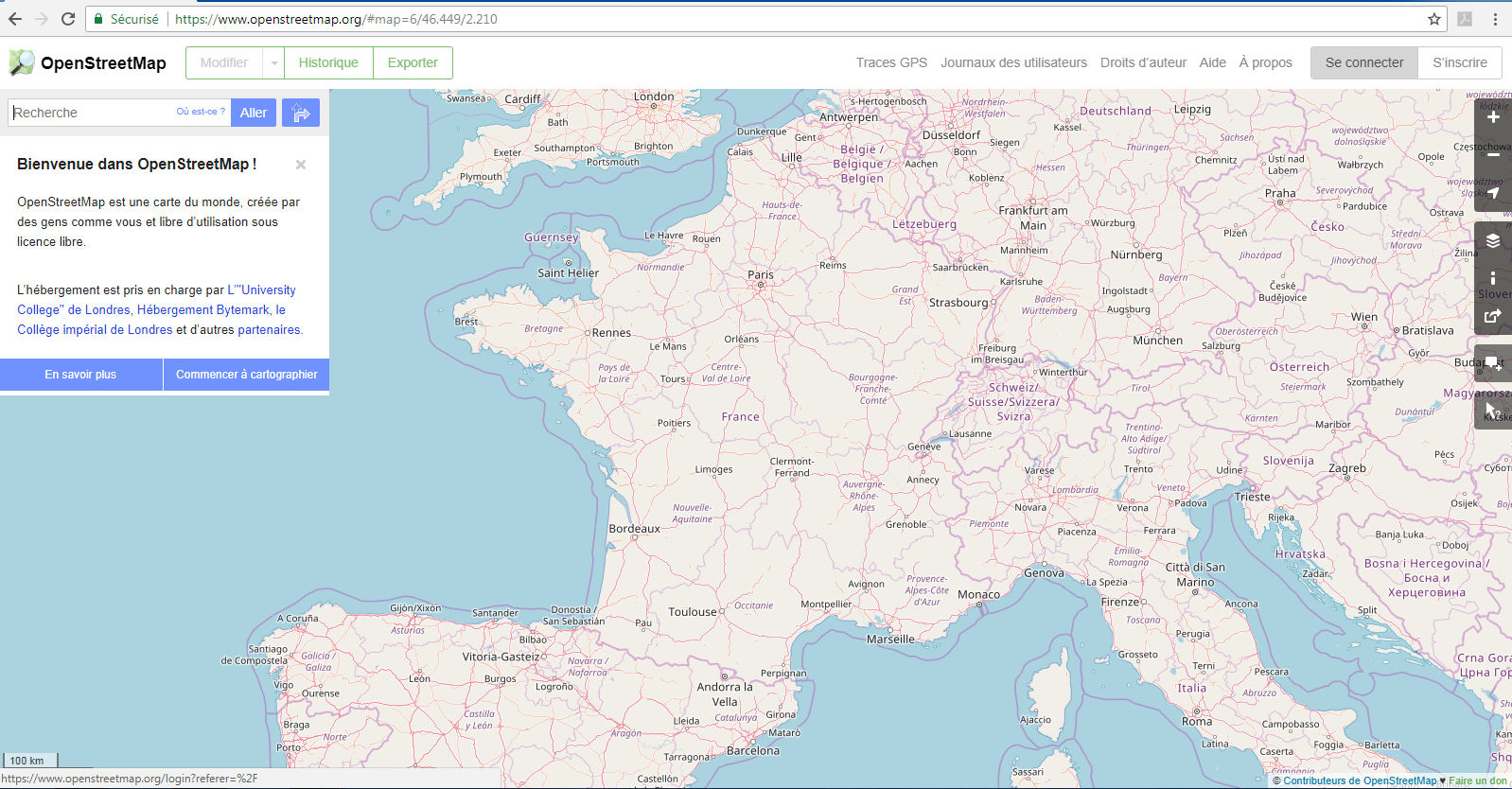The image size is (1512, 789).
Task: Click the Barcelona label on map
Action: click(753, 750)
